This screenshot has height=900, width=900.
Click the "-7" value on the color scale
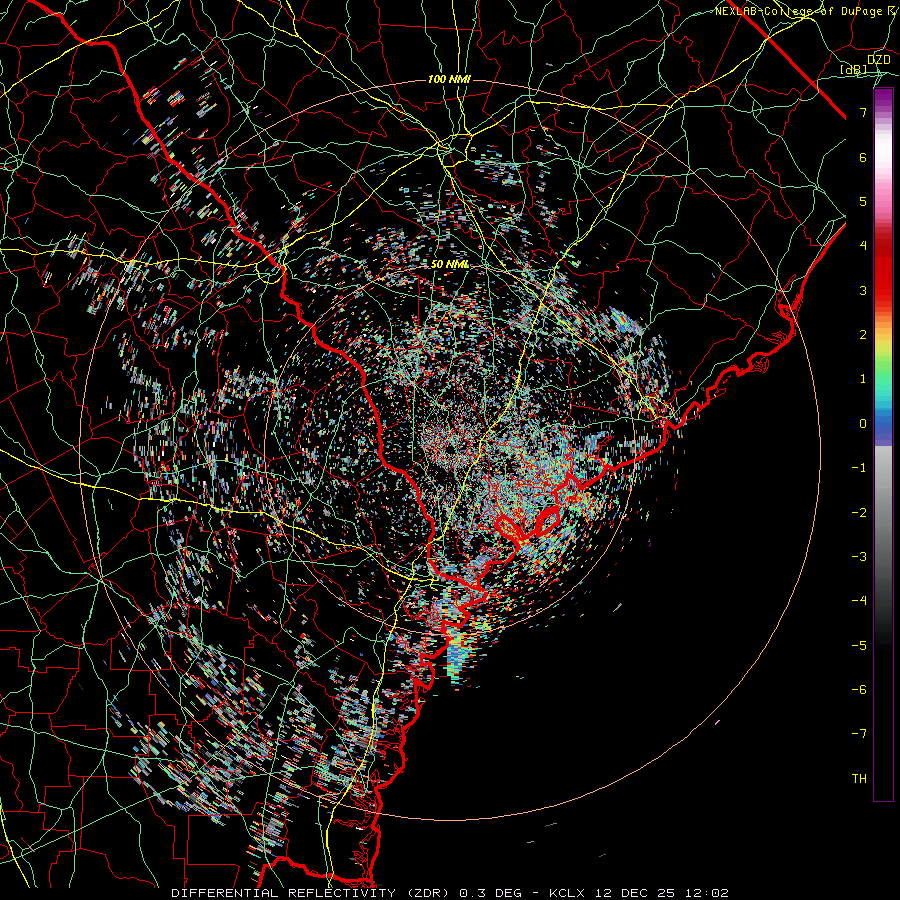click(859, 734)
